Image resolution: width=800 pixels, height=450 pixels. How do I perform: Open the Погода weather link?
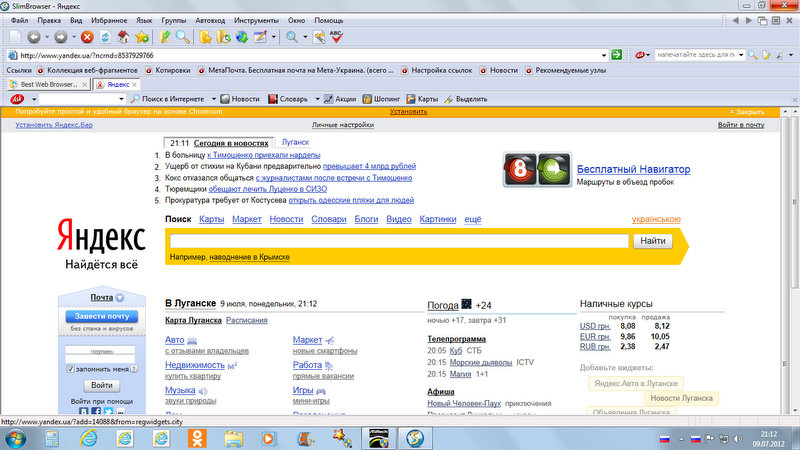point(442,305)
